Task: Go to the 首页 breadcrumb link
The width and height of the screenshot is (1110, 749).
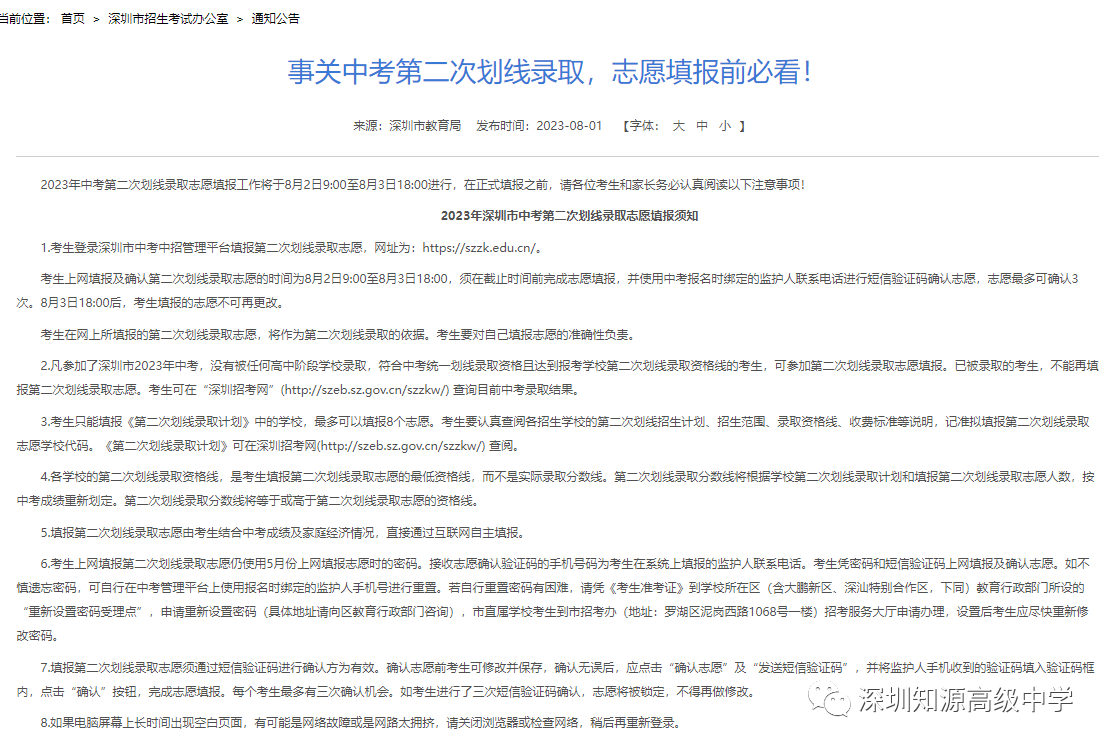Action: (72, 18)
